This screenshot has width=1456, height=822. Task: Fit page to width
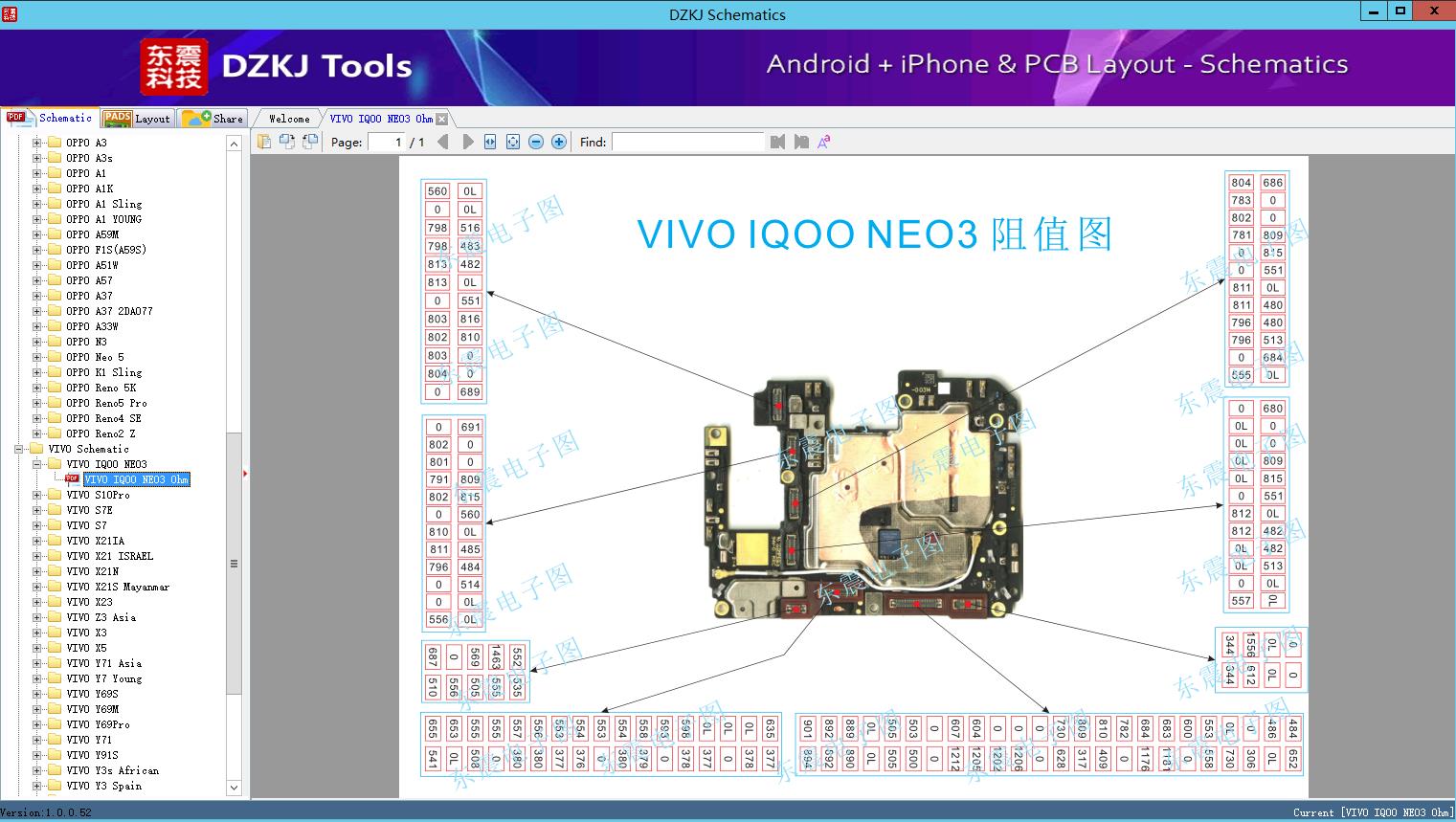click(490, 142)
